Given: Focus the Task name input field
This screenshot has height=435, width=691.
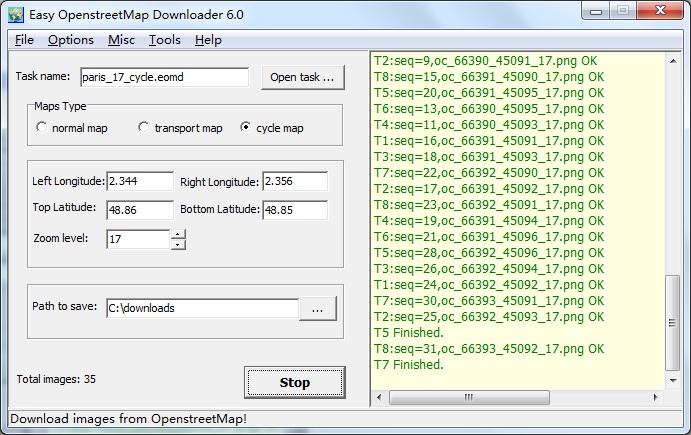Looking at the screenshot, I should [165, 78].
